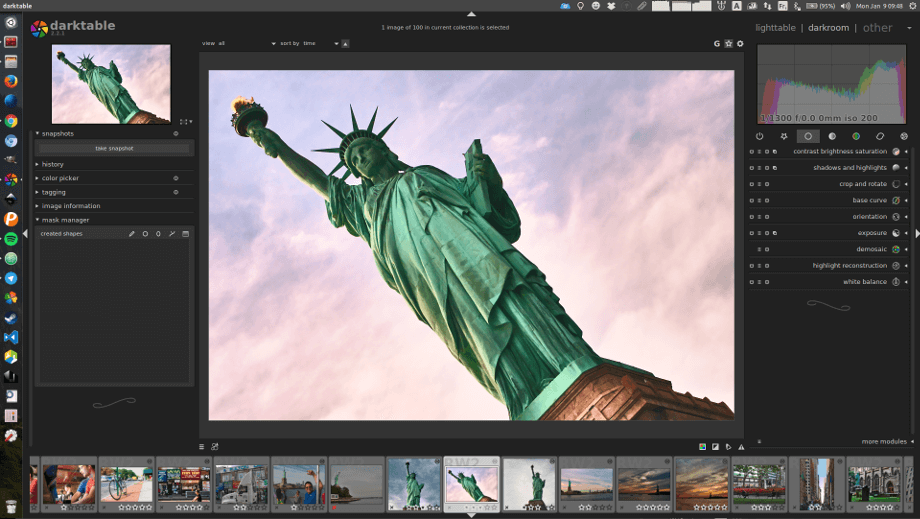Add a gradient shape in mask manager
Viewport: 920px width, 519px height.
point(185,233)
